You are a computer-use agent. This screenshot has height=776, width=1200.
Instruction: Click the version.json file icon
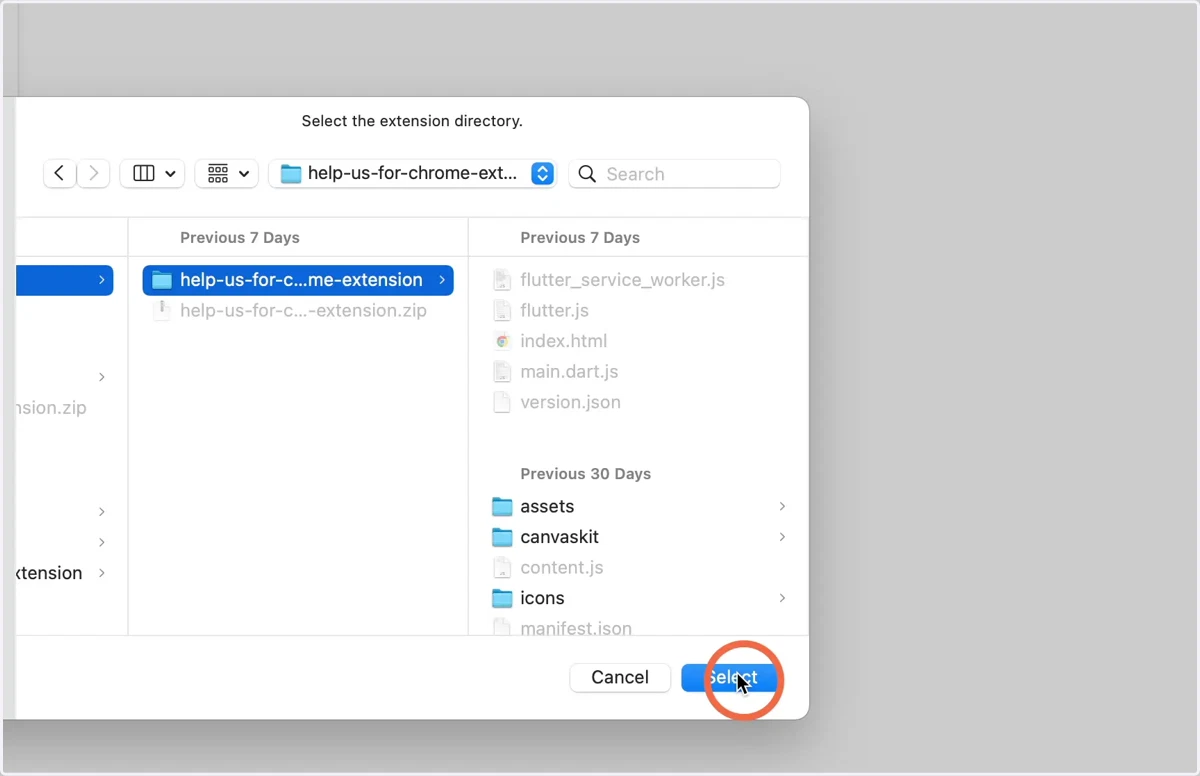(x=502, y=402)
